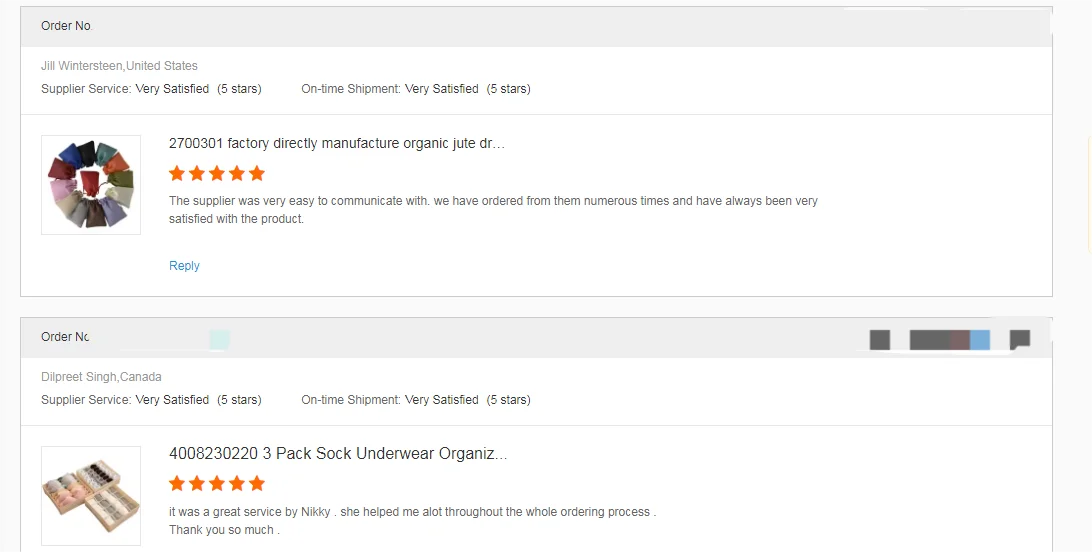Viewport: 1092px width, 552px height.
Task: Reply to Jill Wintersteen's review
Action: (x=184, y=266)
